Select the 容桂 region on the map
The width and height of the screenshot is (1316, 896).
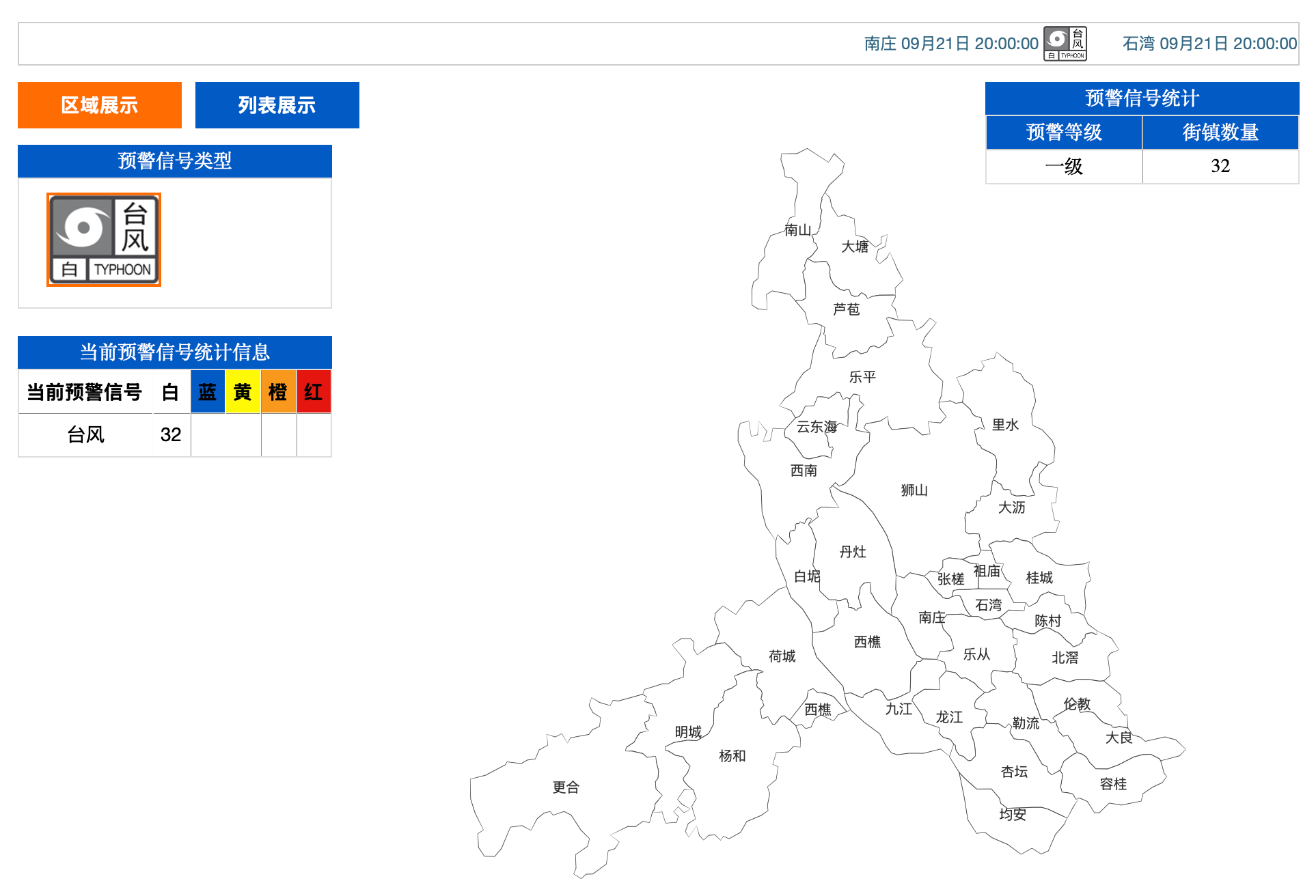point(1113,784)
